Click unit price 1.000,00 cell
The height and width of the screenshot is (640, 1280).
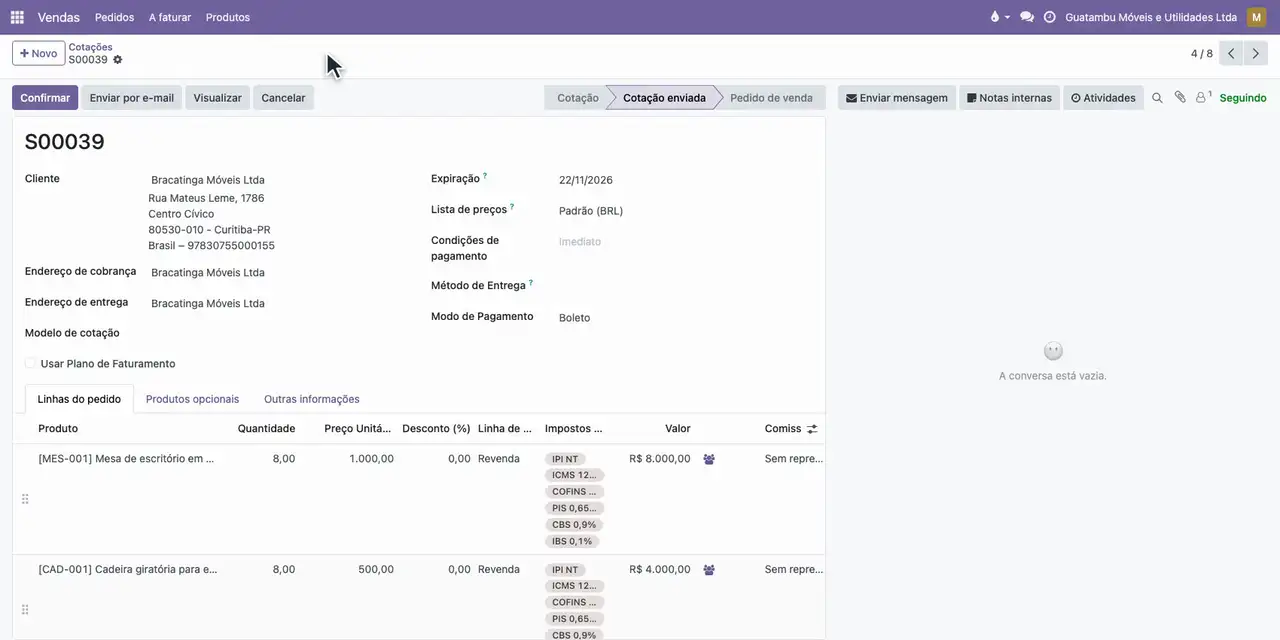(x=371, y=459)
